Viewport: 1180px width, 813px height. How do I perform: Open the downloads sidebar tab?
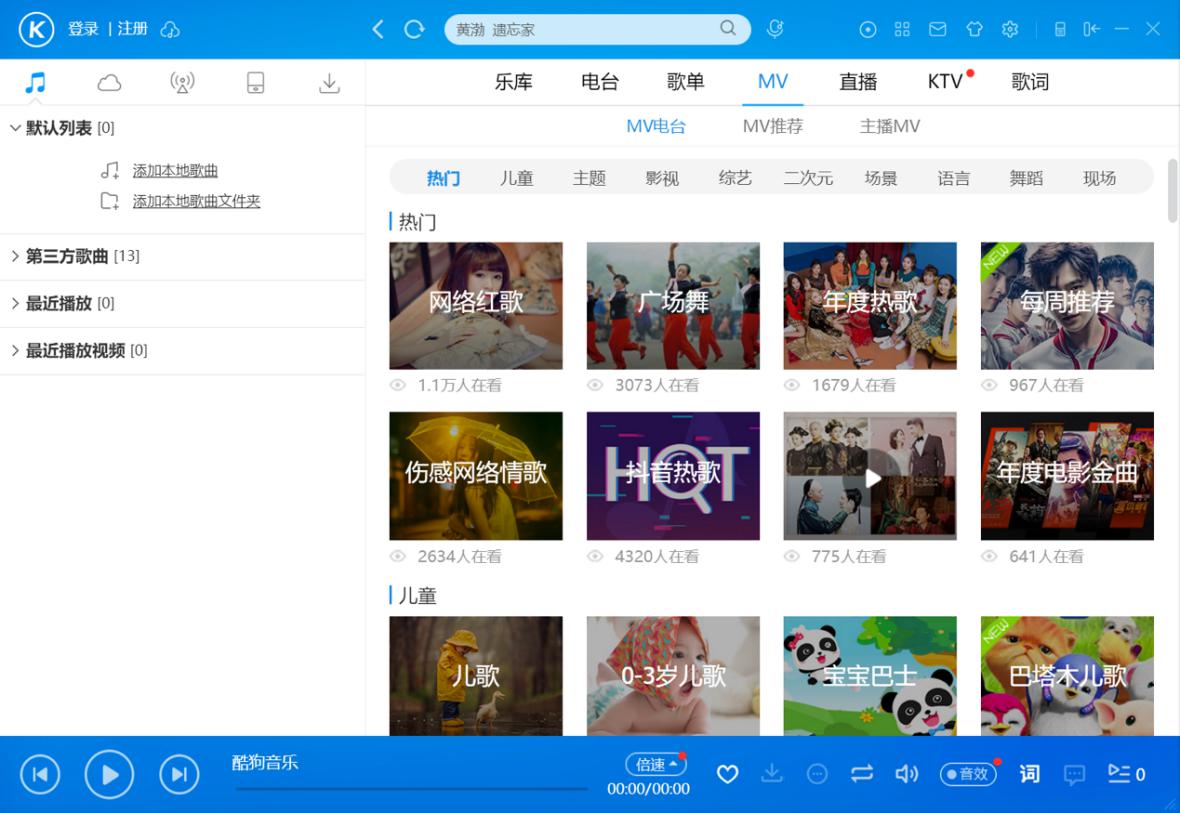point(329,83)
